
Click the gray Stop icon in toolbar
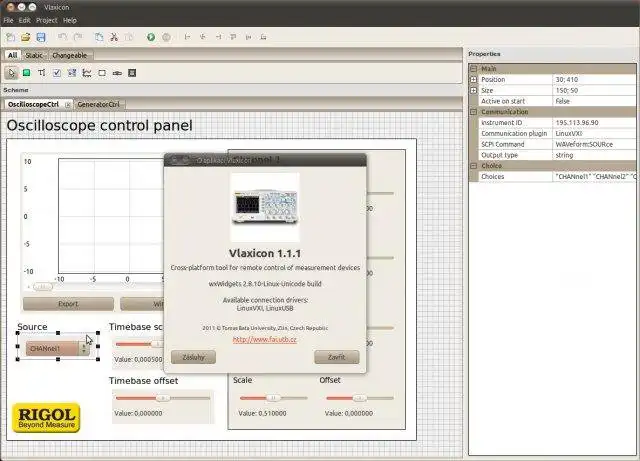[166, 37]
